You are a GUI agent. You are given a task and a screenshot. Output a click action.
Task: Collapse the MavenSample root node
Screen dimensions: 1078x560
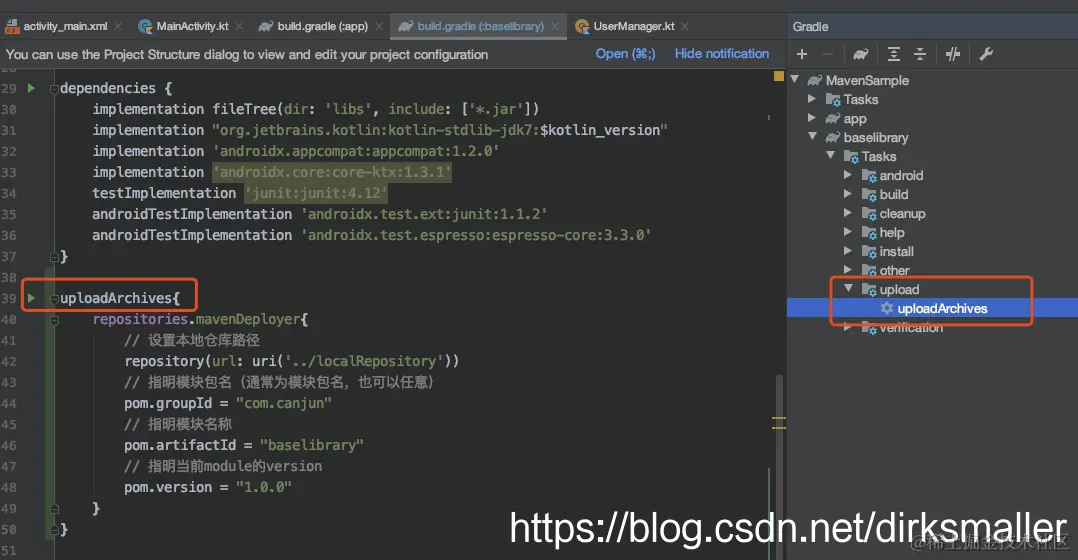tap(795, 80)
